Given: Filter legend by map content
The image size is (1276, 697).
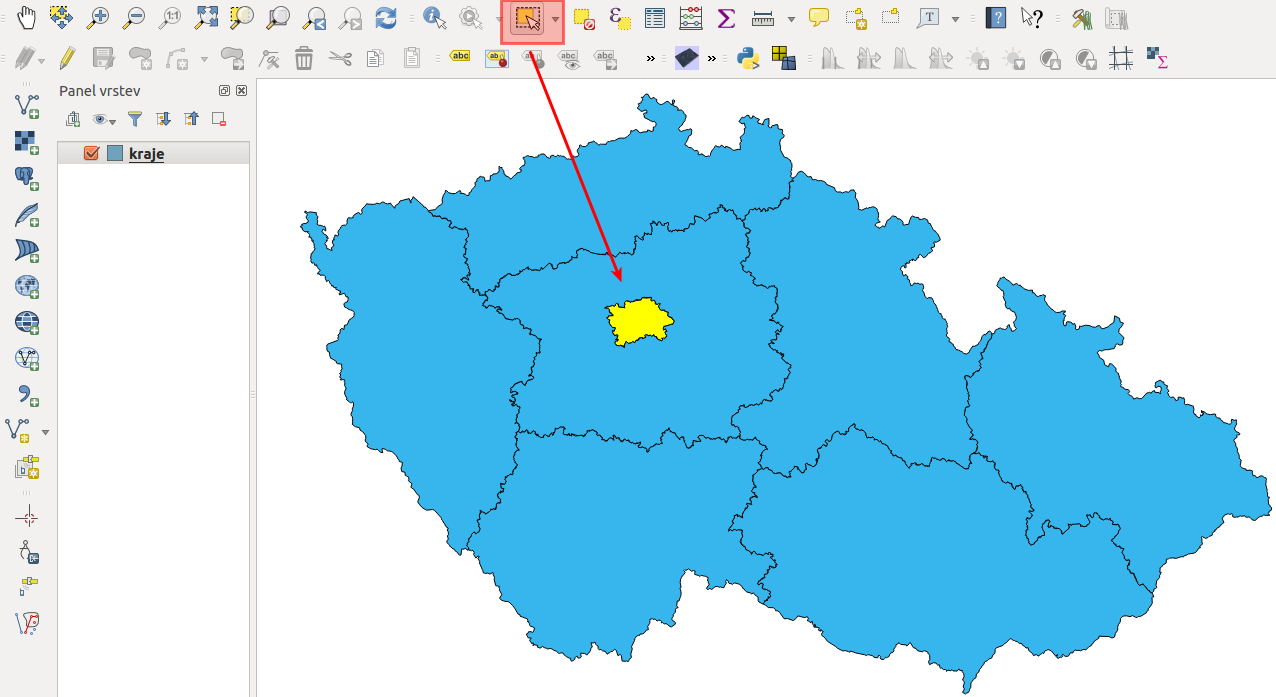Looking at the screenshot, I should click(x=135, y=119).
